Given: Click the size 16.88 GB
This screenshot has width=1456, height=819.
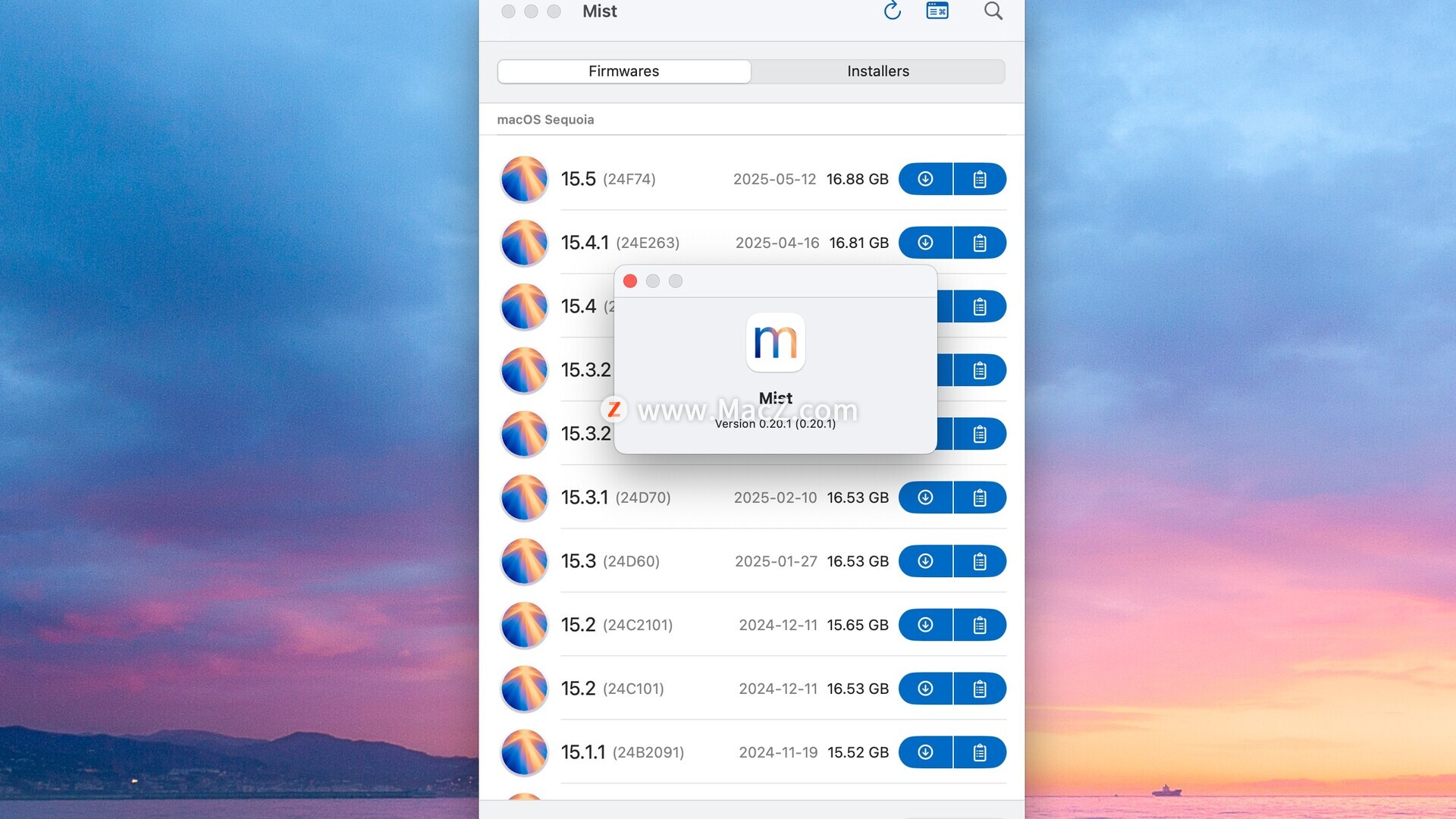Looking at the screenshot, I should pos(858,179).
